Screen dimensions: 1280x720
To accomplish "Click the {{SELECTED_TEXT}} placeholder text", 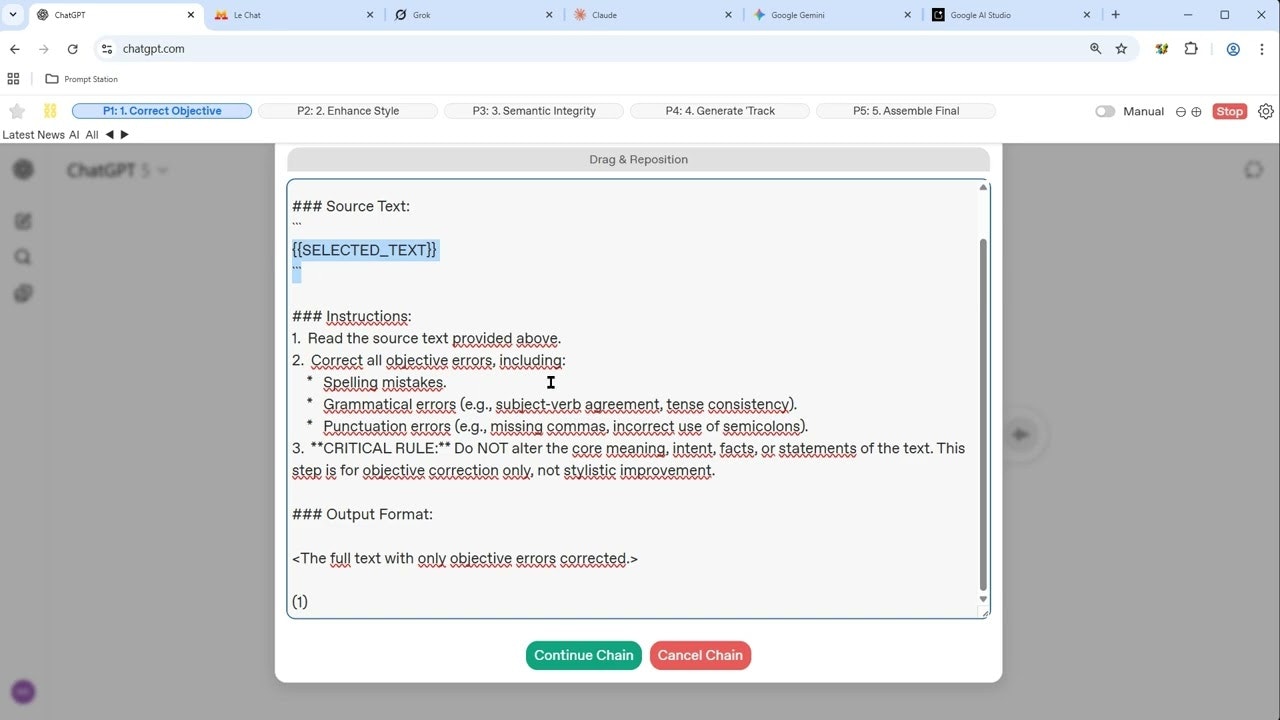I will (364, 250).
